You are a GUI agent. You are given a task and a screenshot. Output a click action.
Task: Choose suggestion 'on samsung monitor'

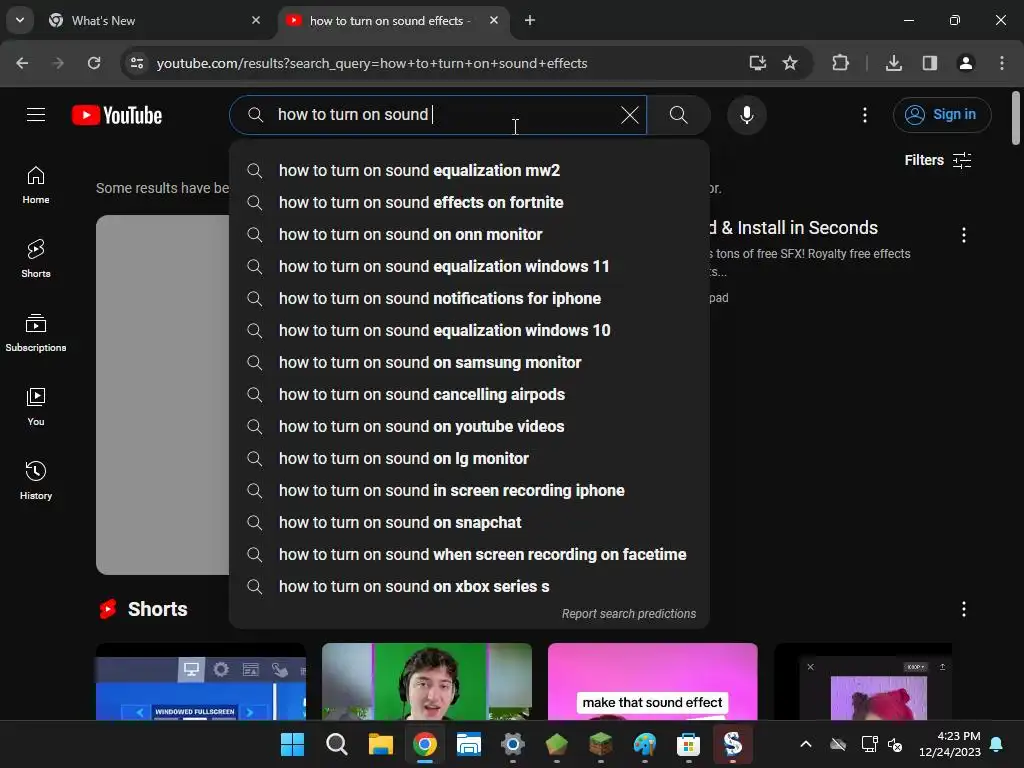click(469, 362)
